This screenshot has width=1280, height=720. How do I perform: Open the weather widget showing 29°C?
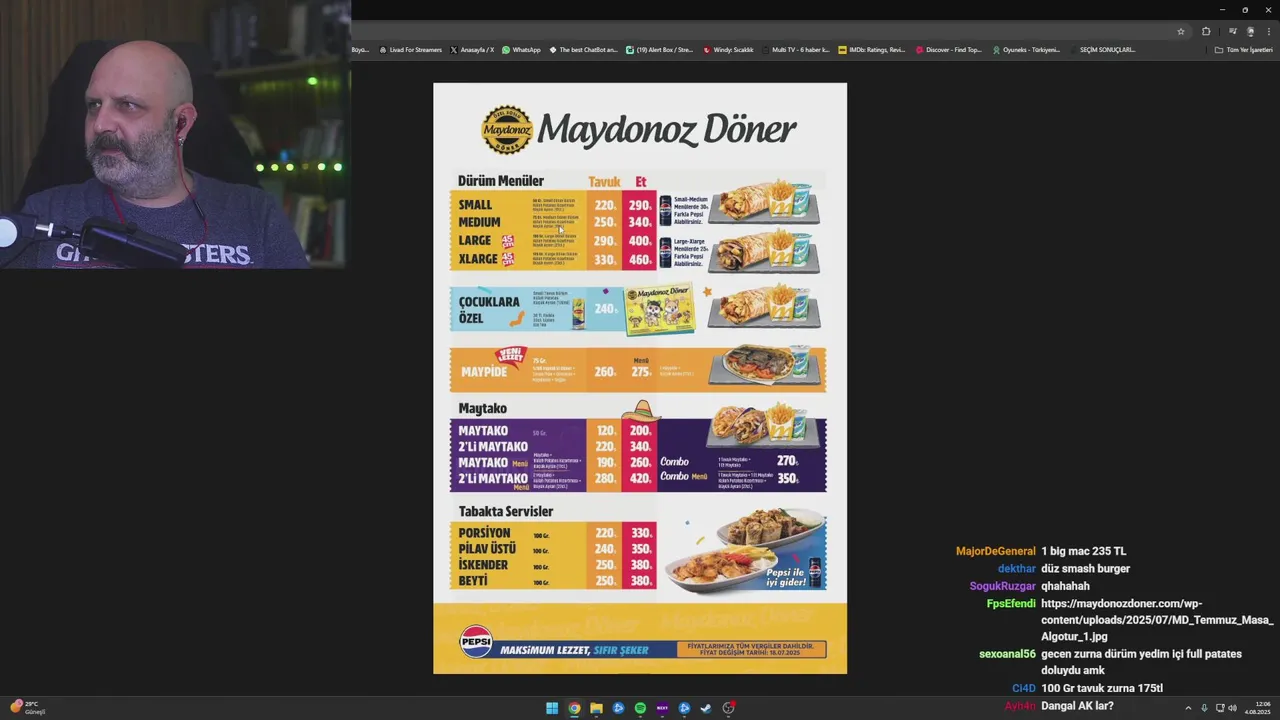tap(28, 708)
